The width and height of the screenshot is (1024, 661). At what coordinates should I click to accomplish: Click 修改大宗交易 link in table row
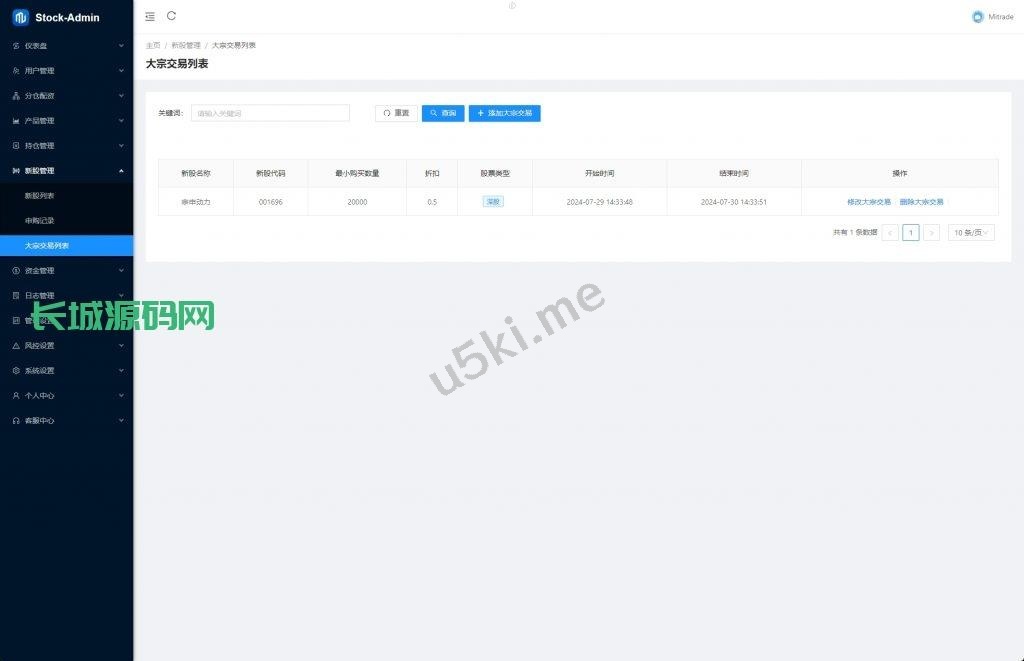coord(869,202)
